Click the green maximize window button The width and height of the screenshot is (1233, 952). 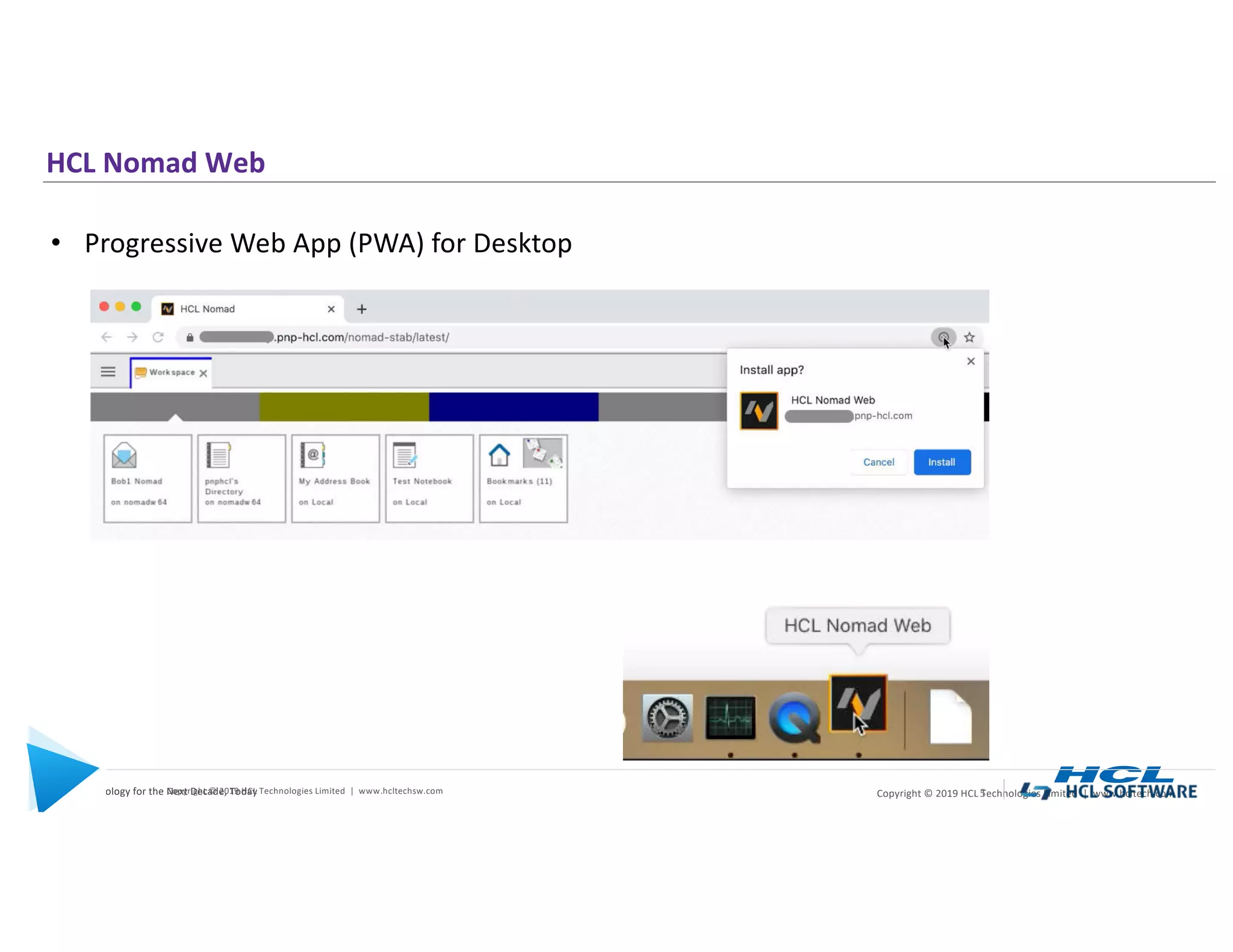[x=136, y=307]
